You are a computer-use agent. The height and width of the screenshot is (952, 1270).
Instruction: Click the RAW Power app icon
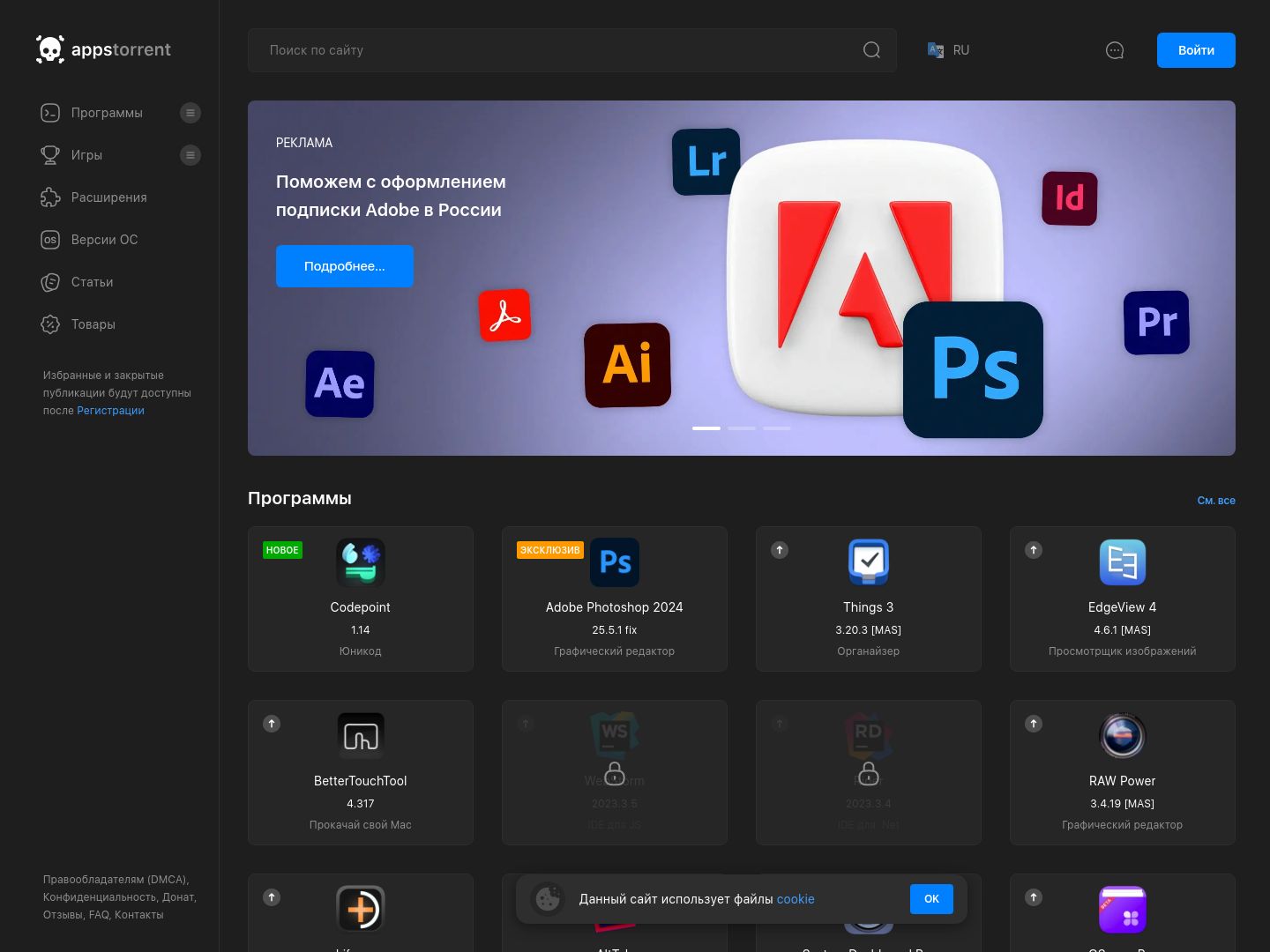point(1123,736)
